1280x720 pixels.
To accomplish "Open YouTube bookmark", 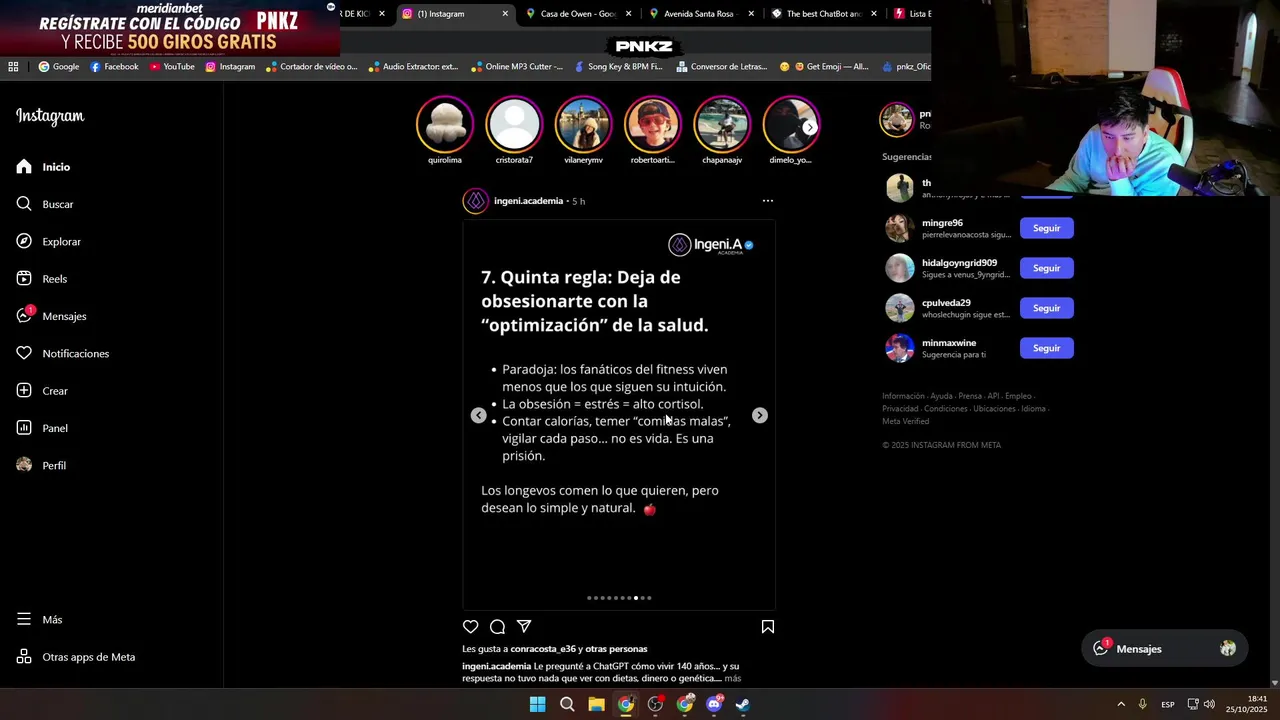I will pos(172,67).
